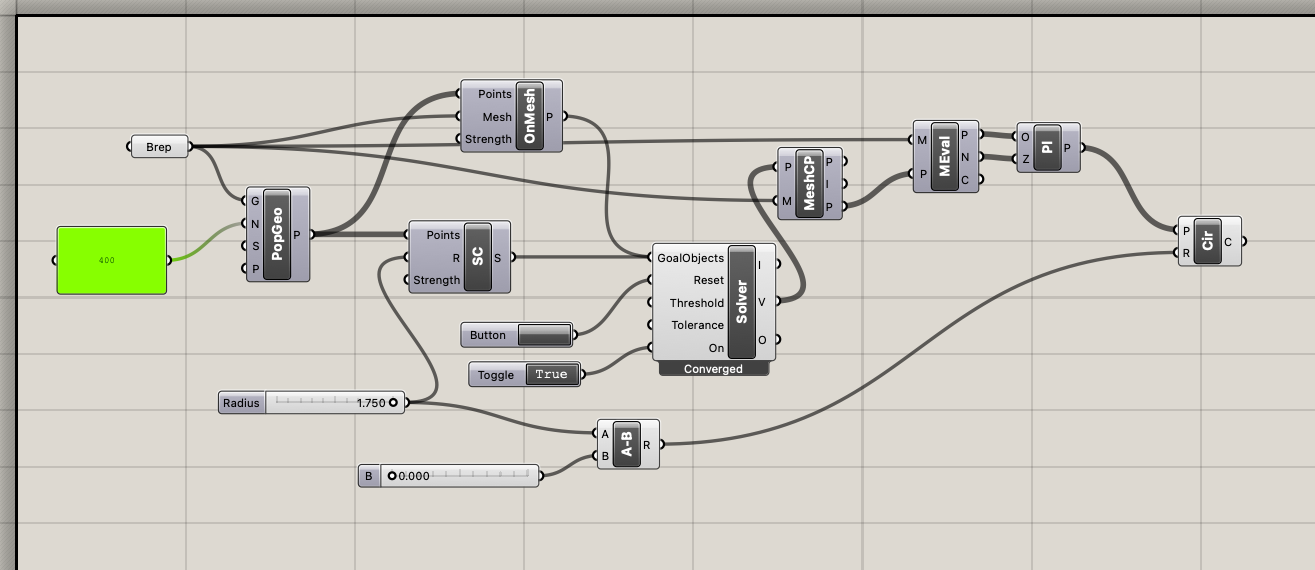The image size is (1315, 570).
Task: Select the A-B subtraction component
Action: click(628, 444)
